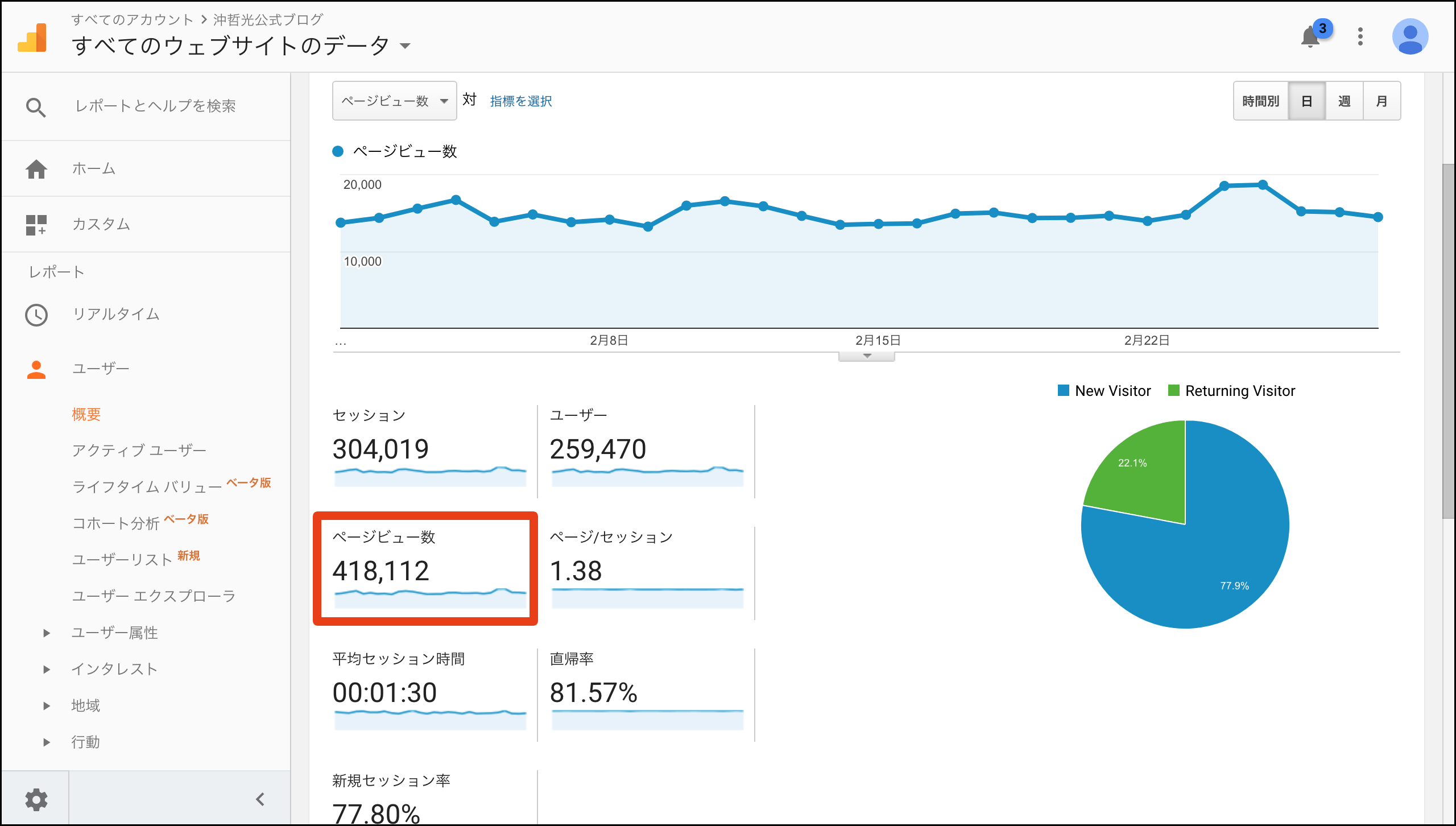The width and height of the screenshot is (1456, 826).
Task: Open the ページビュー数 metric dropdown
Action: [394, 101]
